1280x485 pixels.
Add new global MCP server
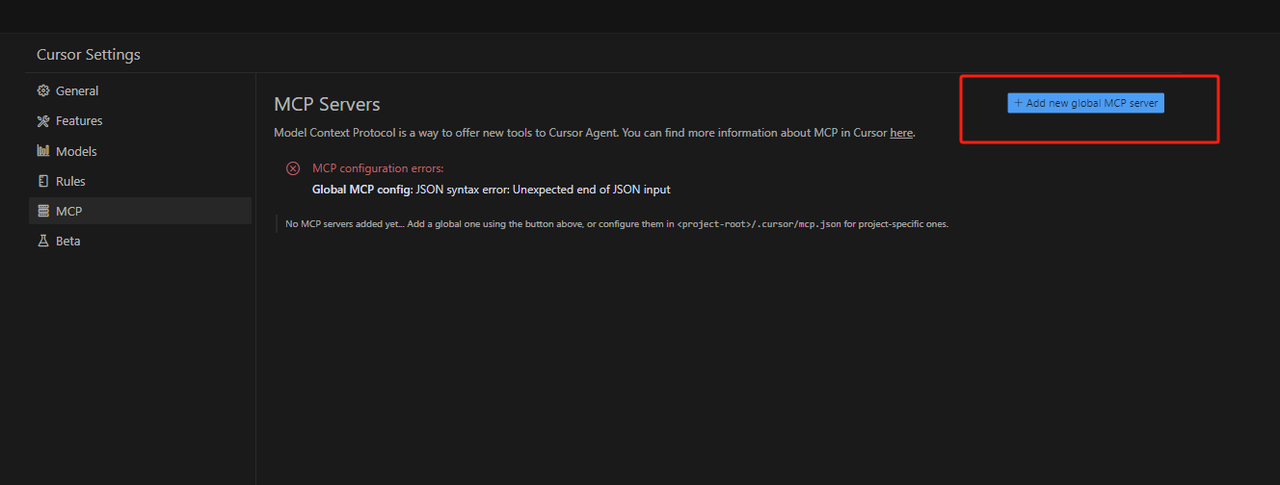point(1085,103)
